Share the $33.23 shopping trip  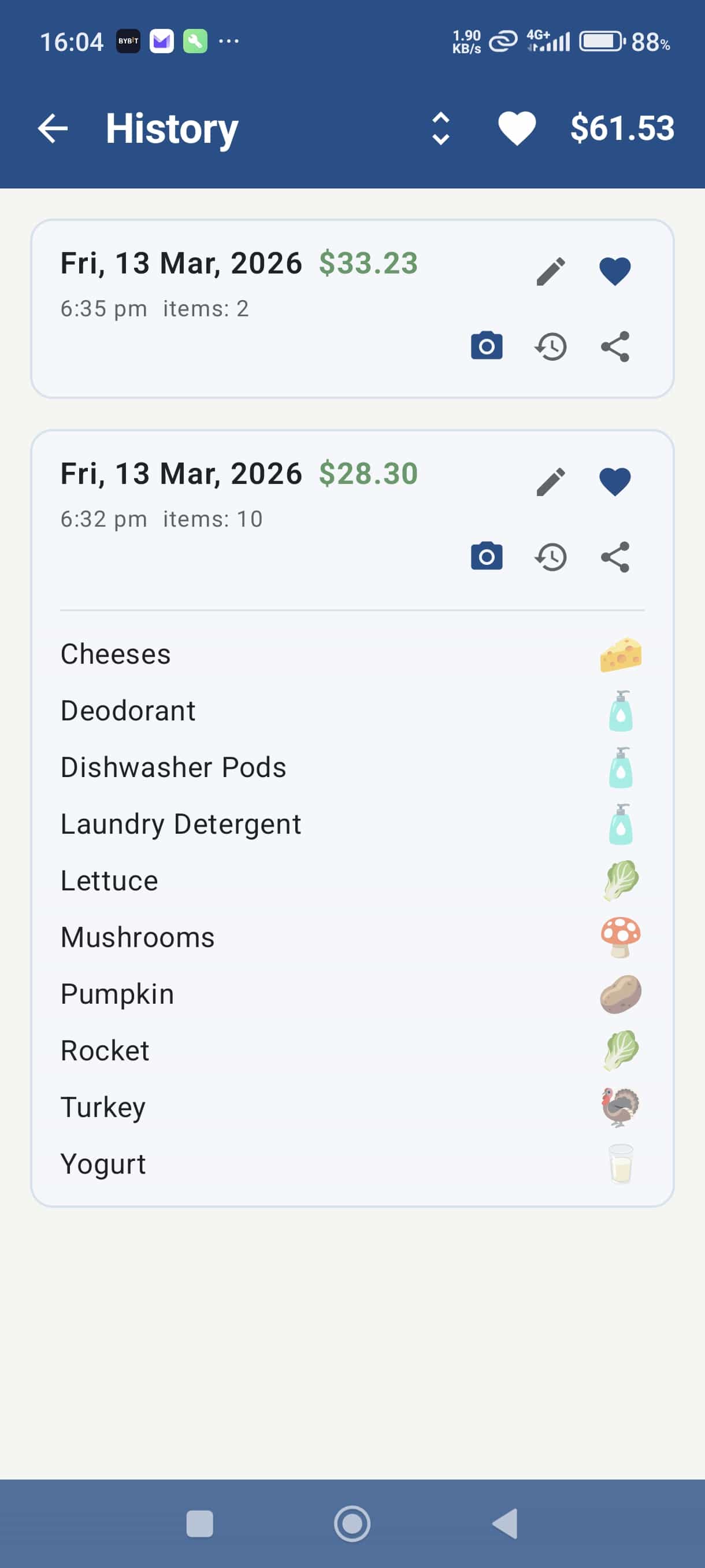(614, 346)
